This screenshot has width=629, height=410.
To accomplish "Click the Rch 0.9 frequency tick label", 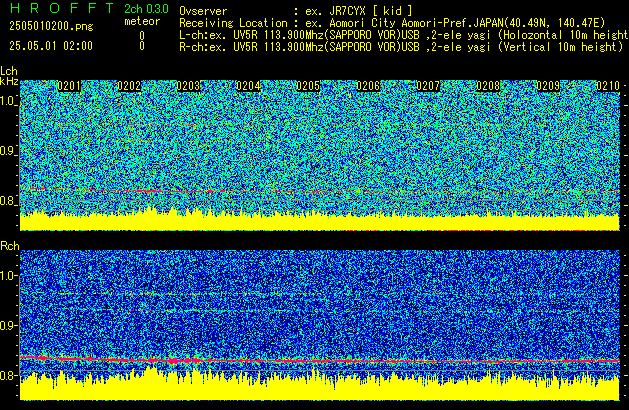I will 8,325.
